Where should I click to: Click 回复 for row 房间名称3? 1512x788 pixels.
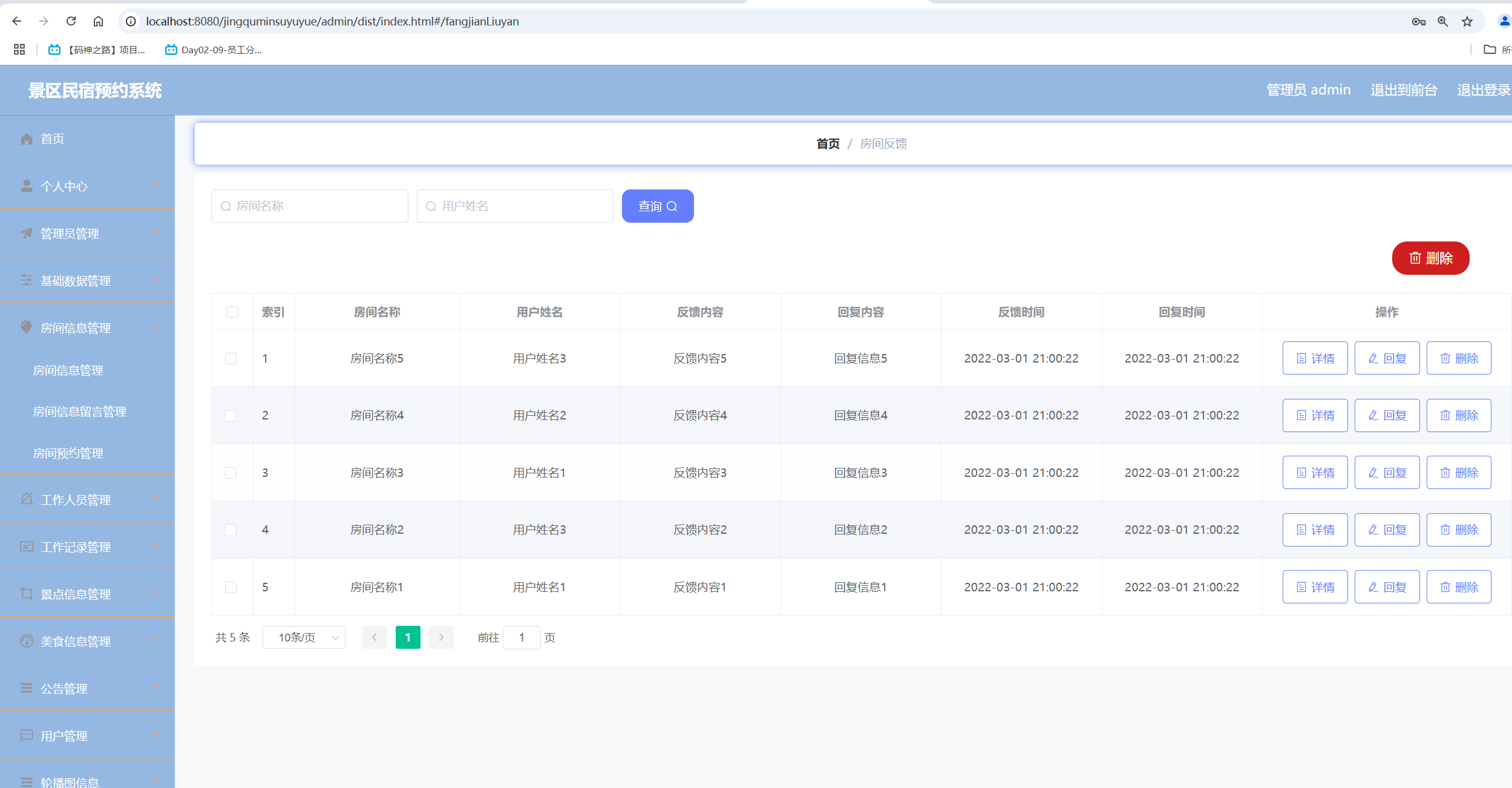1386,473
